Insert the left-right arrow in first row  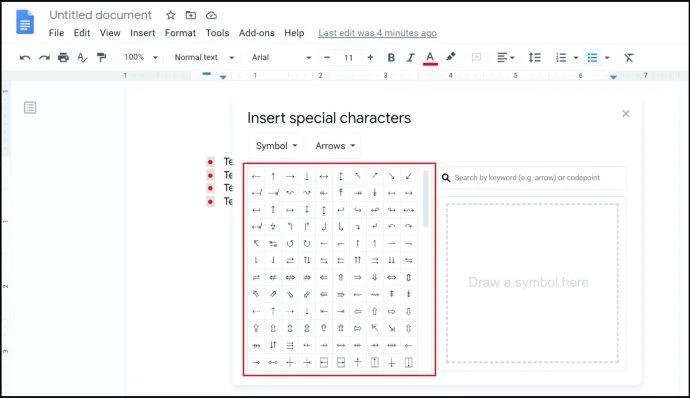(x=324, y=177)
